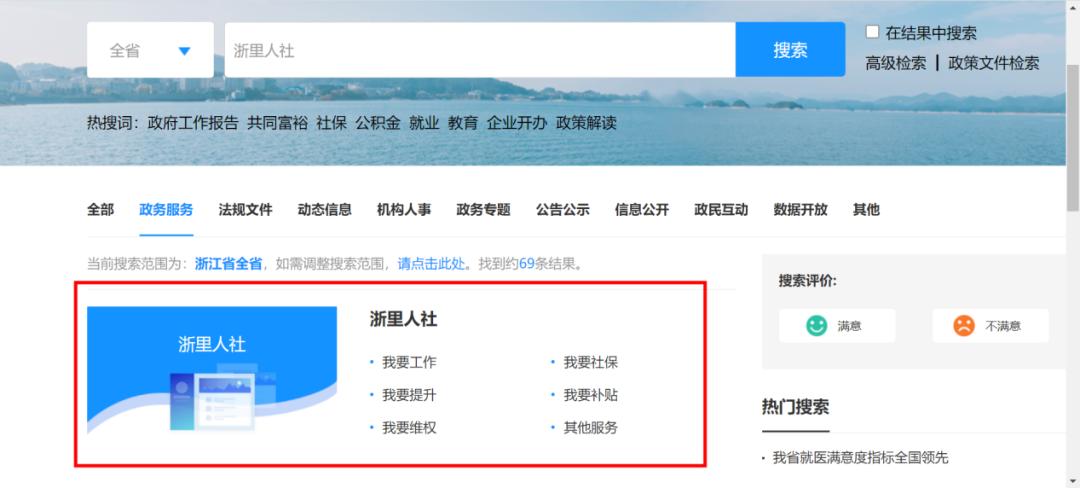
Task: Select the 数据开放 tab
Action: click(800, 210)
